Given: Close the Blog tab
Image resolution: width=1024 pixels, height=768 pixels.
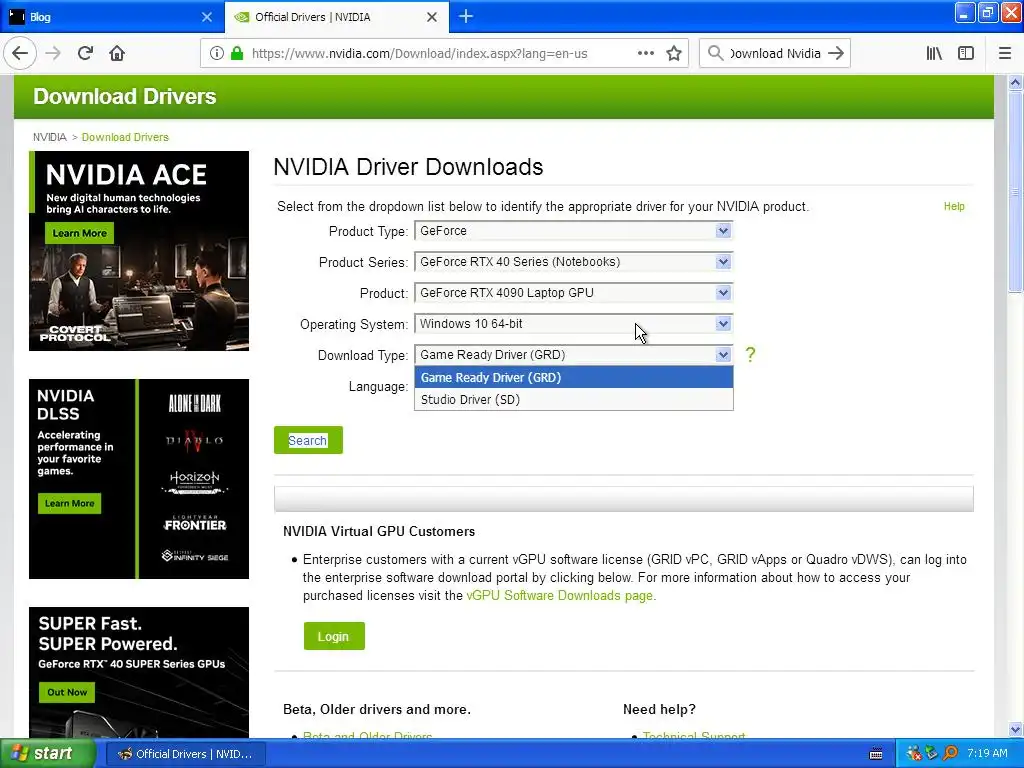Looking at the screenshot, I should (207, 17).
